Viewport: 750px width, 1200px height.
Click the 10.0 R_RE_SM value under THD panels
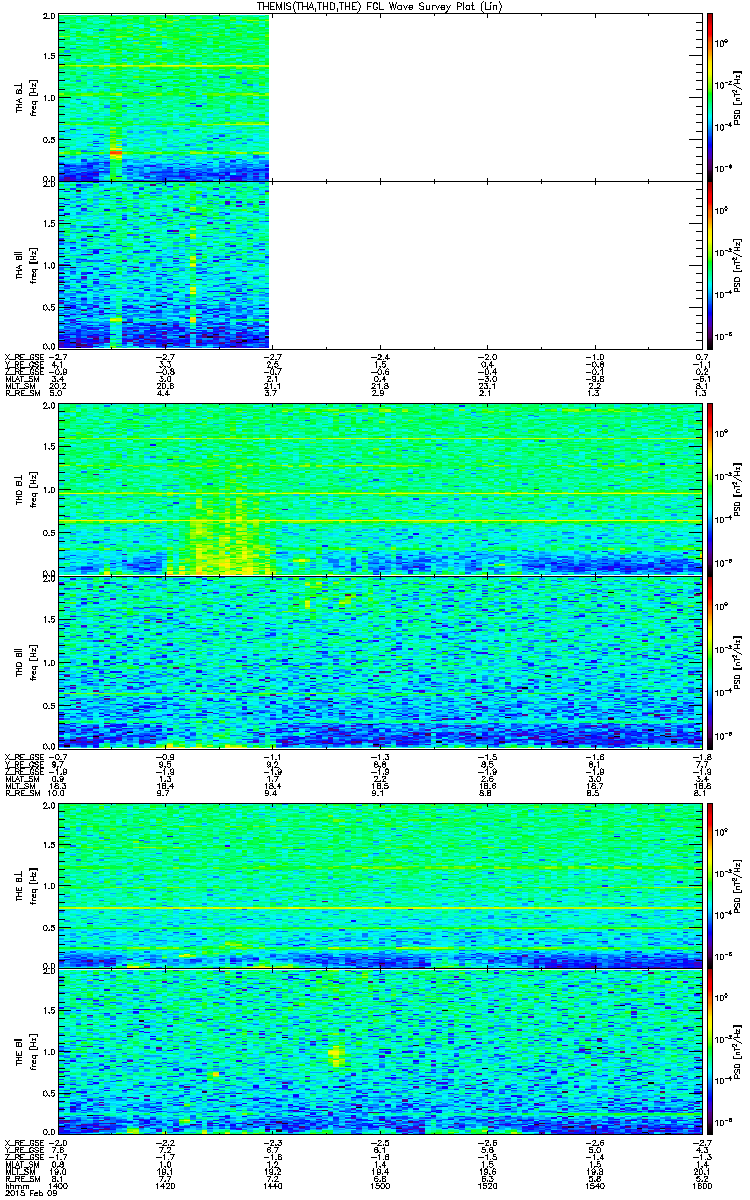coord(58,793)
